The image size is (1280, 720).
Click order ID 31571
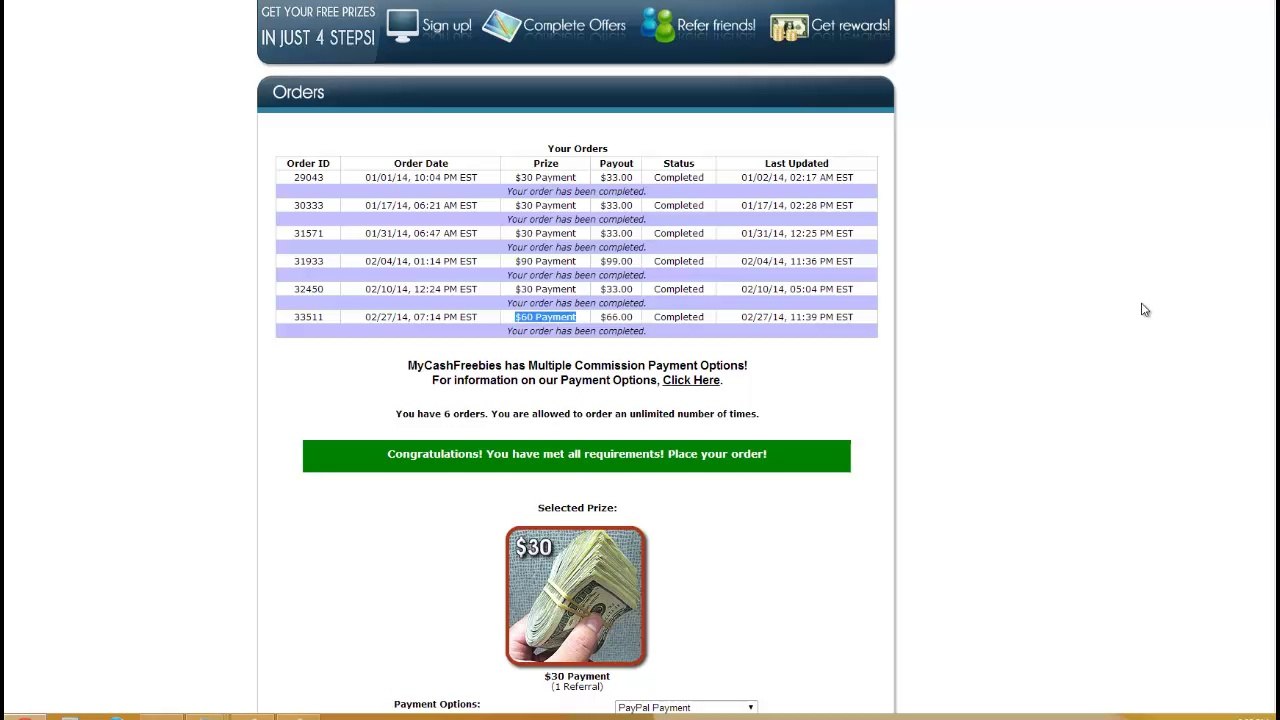308,233
